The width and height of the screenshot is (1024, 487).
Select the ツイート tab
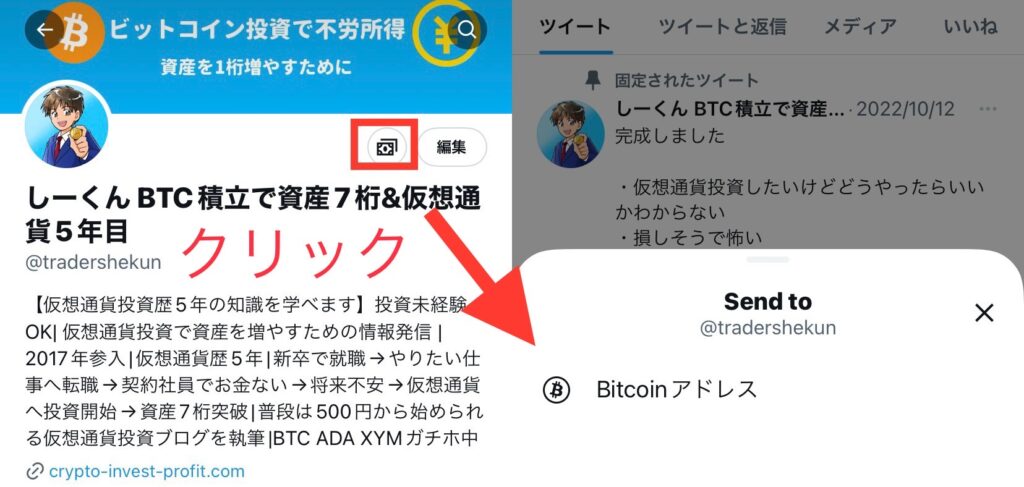(575, 27)
